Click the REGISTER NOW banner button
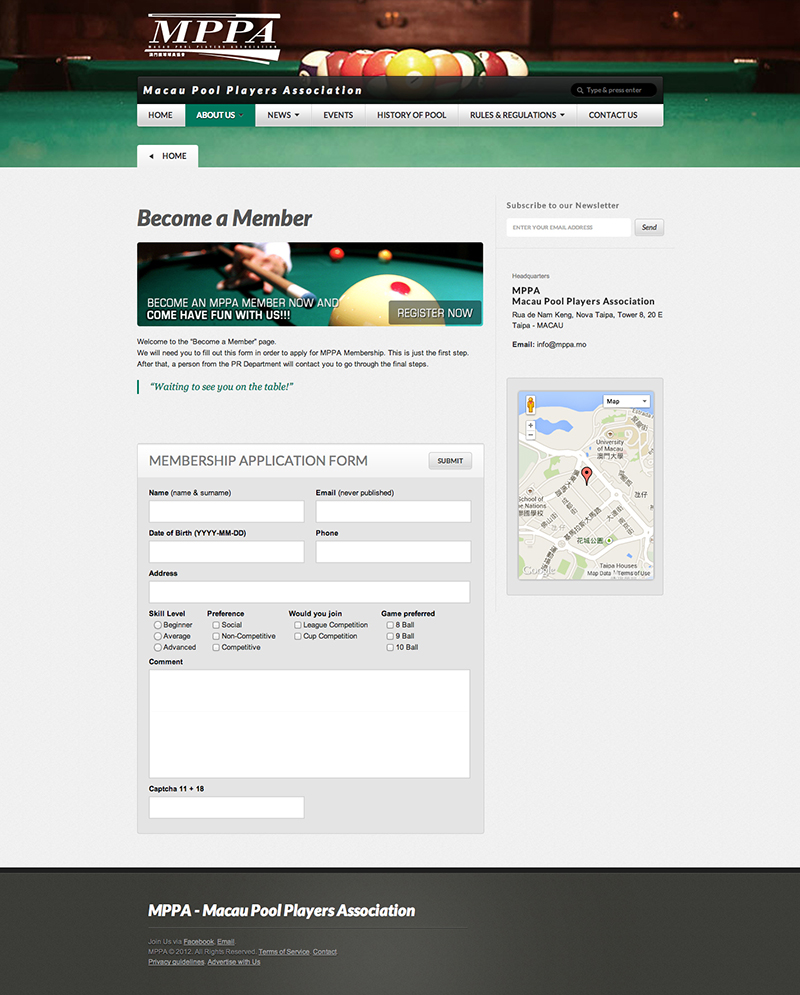 [x=434, y=313]
